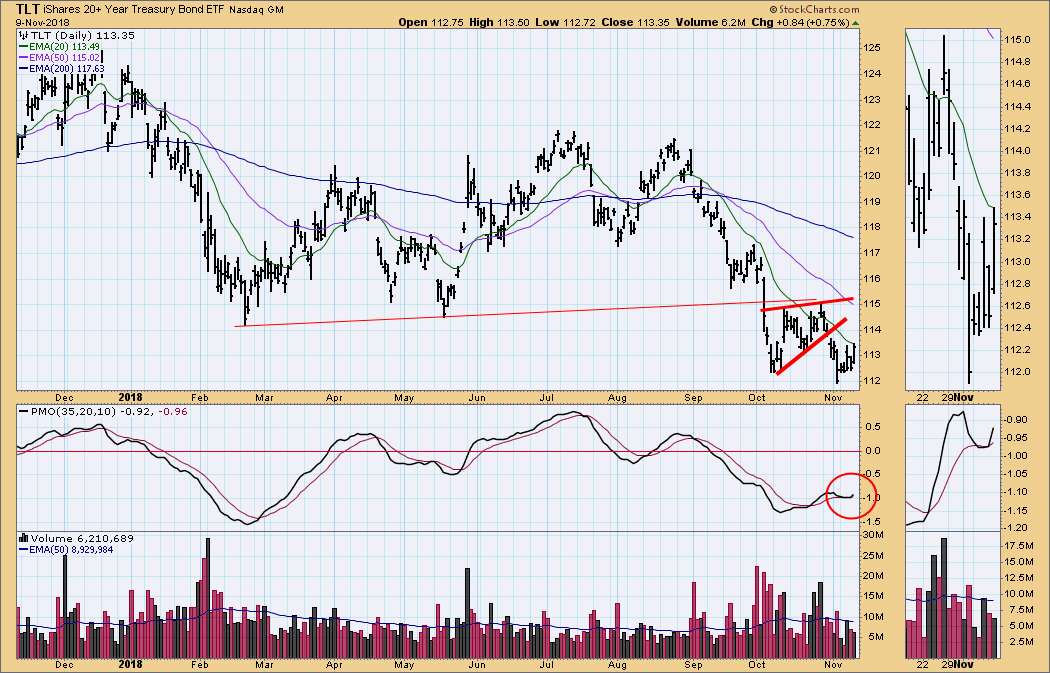This screenshot has width=1050, height=673.
Task: Click the -1.5 PMO axis label
Action: pyautogui.click(x=870, y=522)
